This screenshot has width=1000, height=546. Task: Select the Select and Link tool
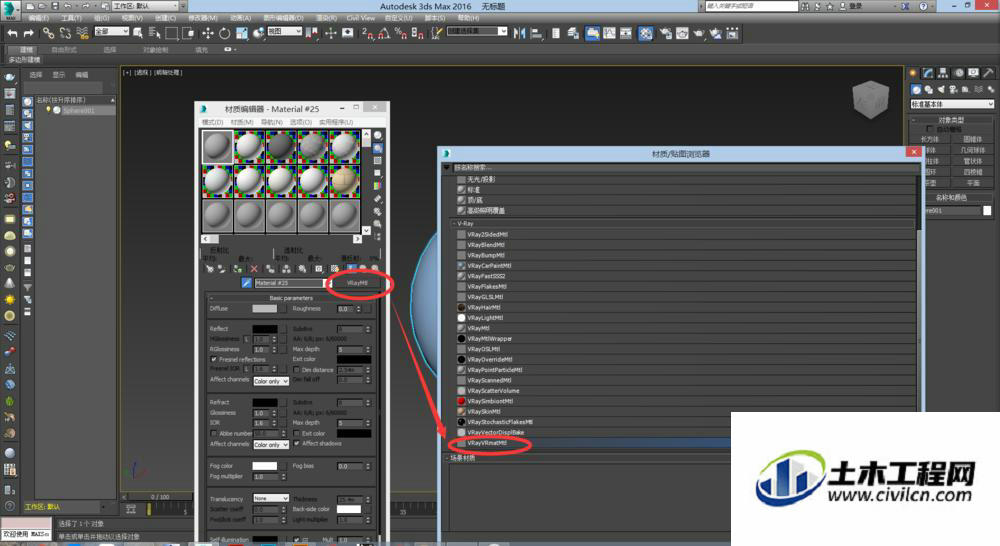click(x=48, y=33)
